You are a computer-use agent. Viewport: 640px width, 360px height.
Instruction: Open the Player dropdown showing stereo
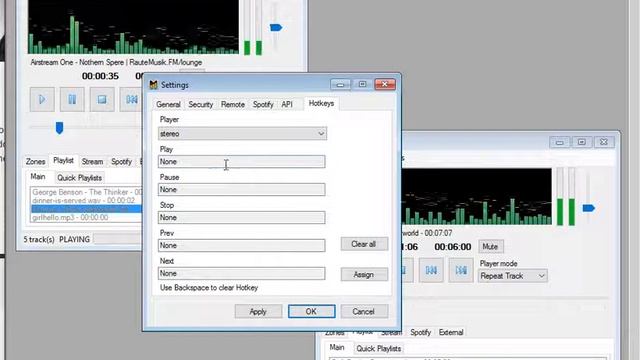[x=242, y=133]
